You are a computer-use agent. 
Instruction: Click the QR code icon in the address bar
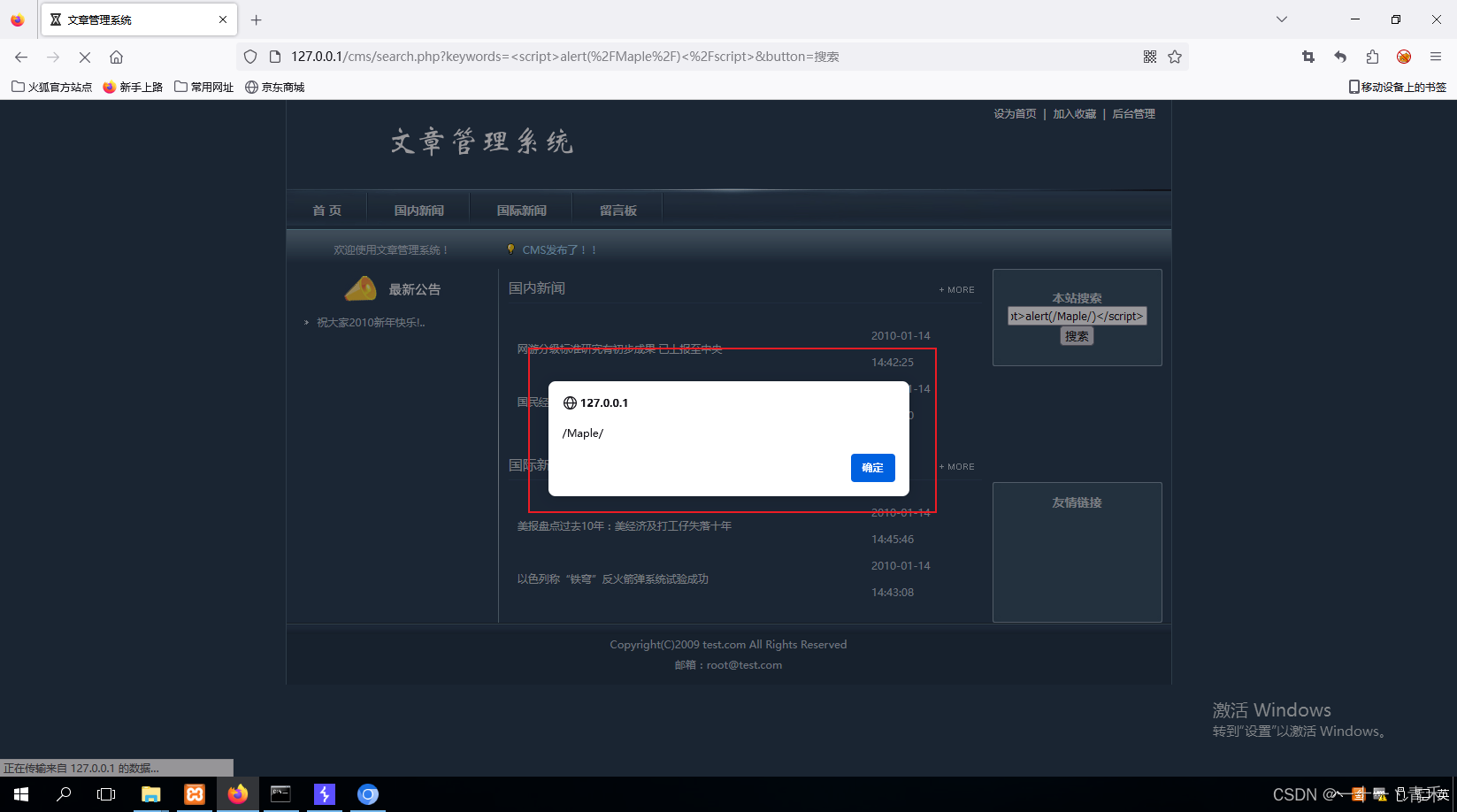[x=1150, y=57]
